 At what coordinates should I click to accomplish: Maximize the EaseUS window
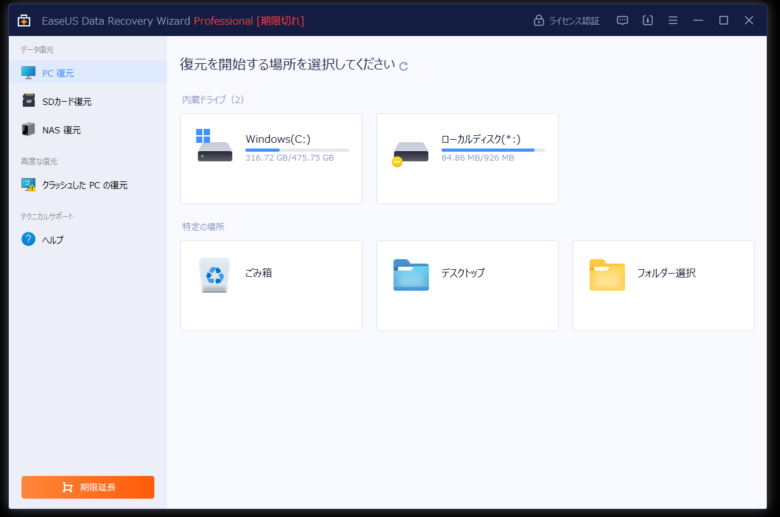point(724,20)
